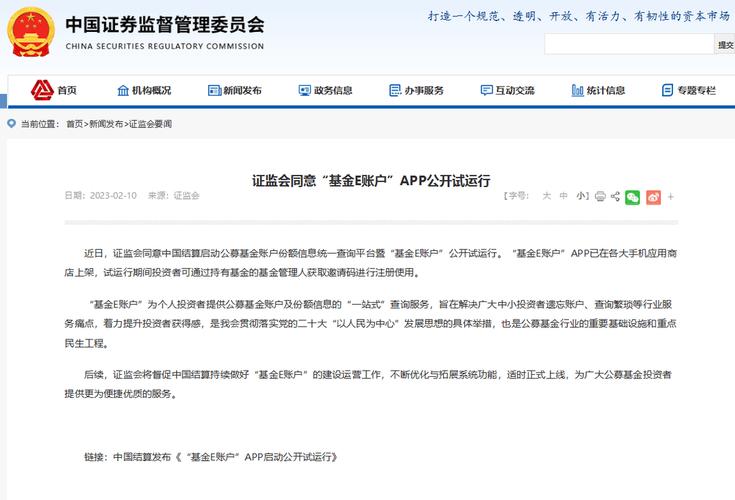The height and width of the screenshot is (500, 735).
Task: Click the red triangular home icon
Action: click(x=42, y=90)
